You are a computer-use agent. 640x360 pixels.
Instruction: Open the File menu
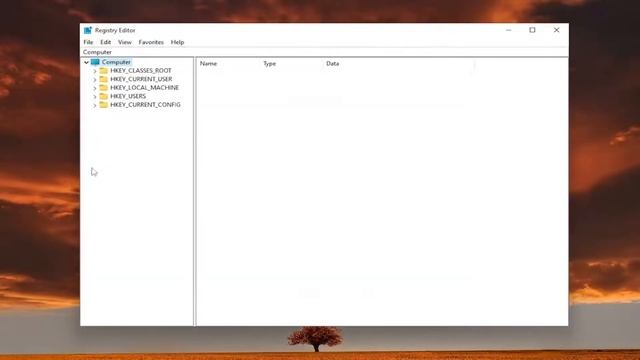click(x=88, y=42)
